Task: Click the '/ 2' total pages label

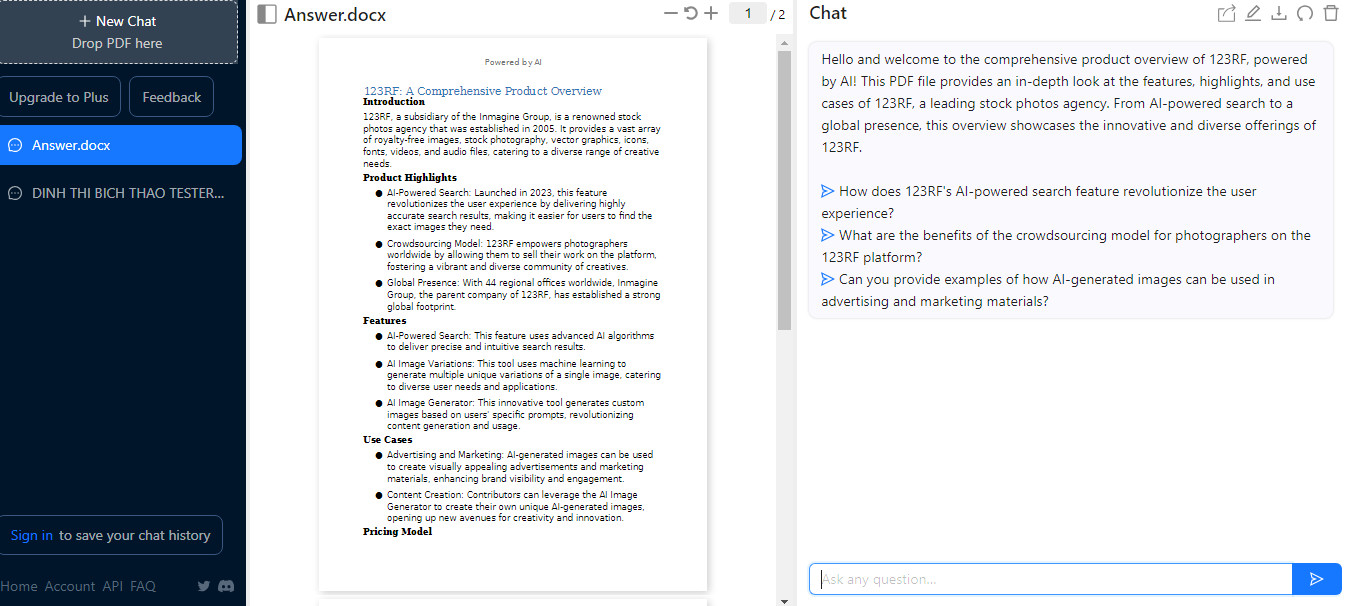Action: [777, 14]
